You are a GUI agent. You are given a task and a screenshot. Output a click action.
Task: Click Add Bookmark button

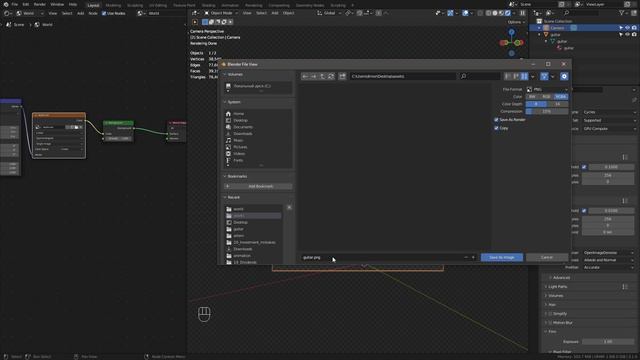pyautogui.click(x=258, y=187)
